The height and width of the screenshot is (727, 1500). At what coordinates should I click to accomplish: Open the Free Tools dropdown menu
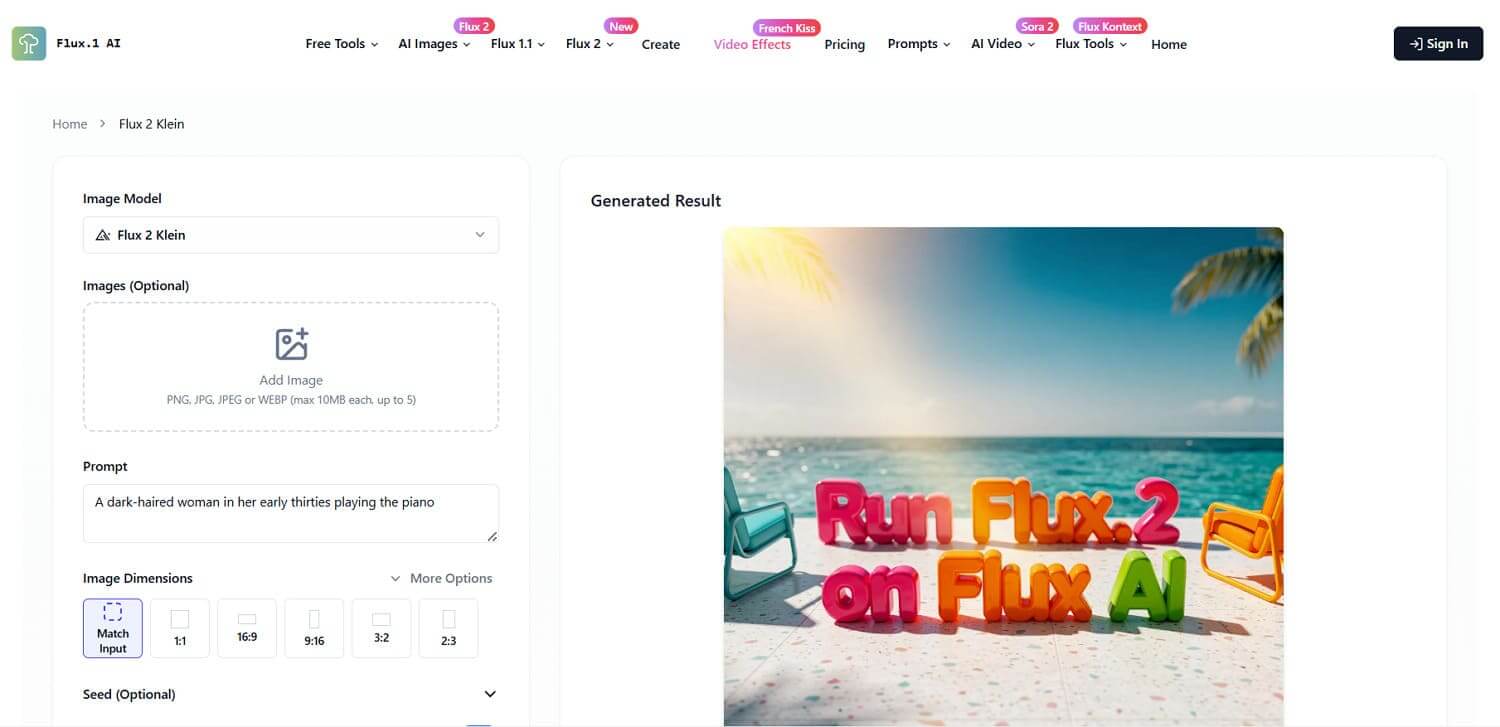click(x=340, y=44)
